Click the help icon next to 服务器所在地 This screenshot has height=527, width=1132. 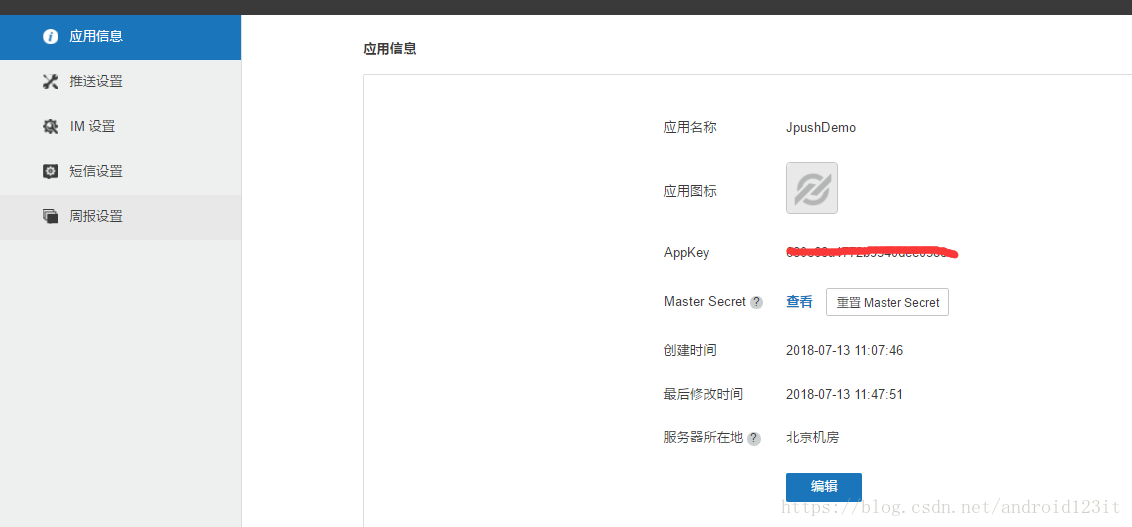754,438
